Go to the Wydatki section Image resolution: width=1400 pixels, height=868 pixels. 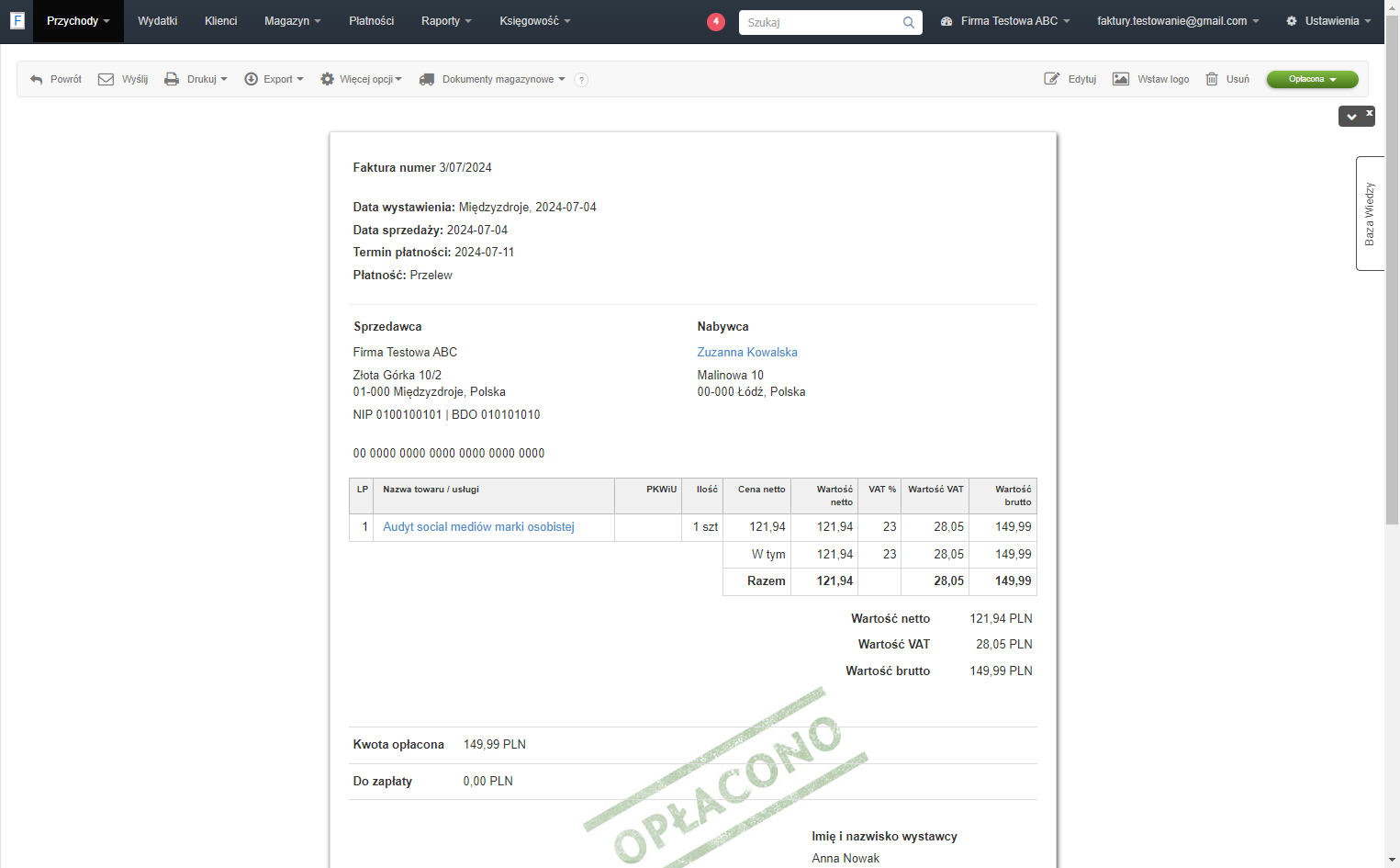coord(158,21)
